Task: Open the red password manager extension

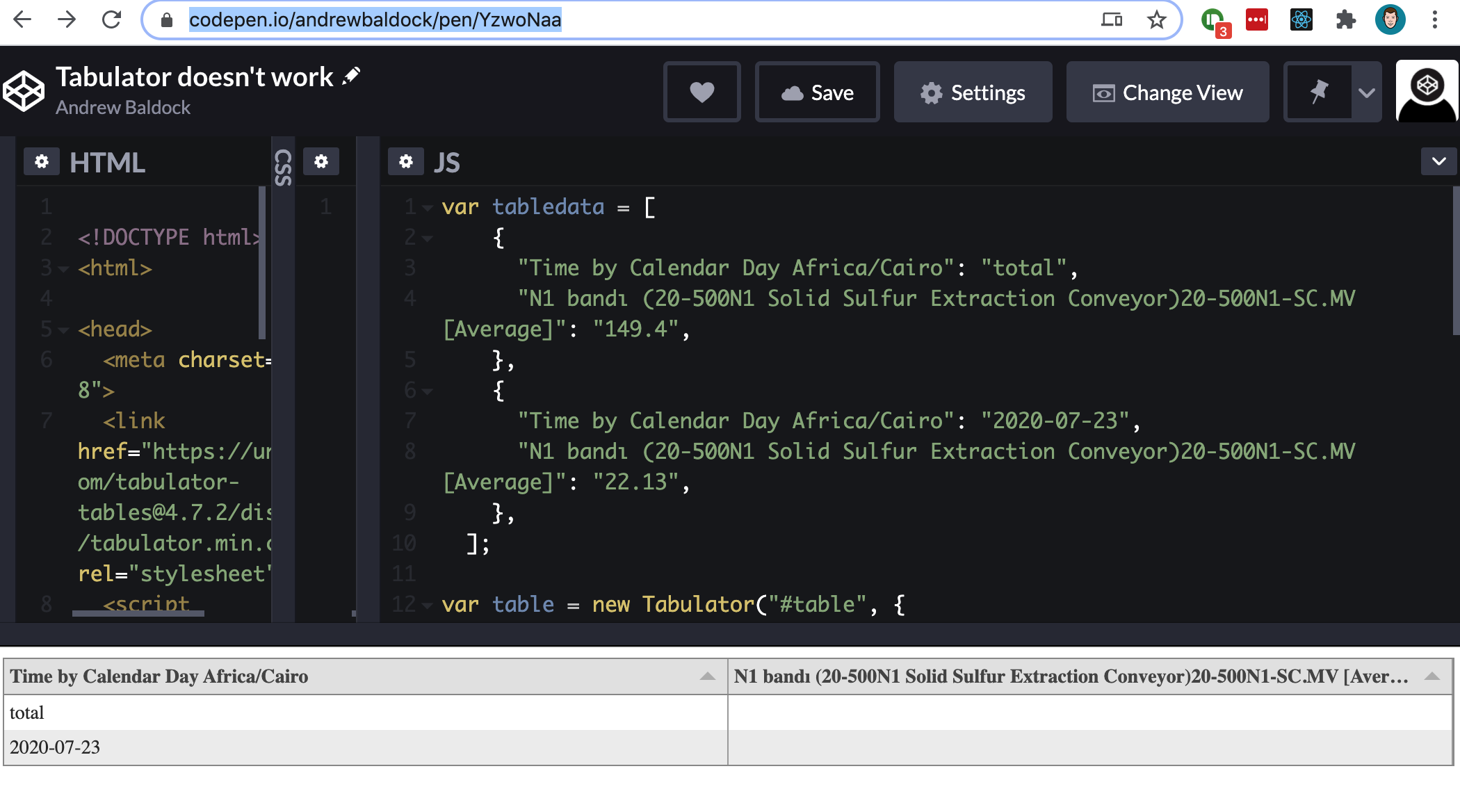Action: coord(1257,19)
